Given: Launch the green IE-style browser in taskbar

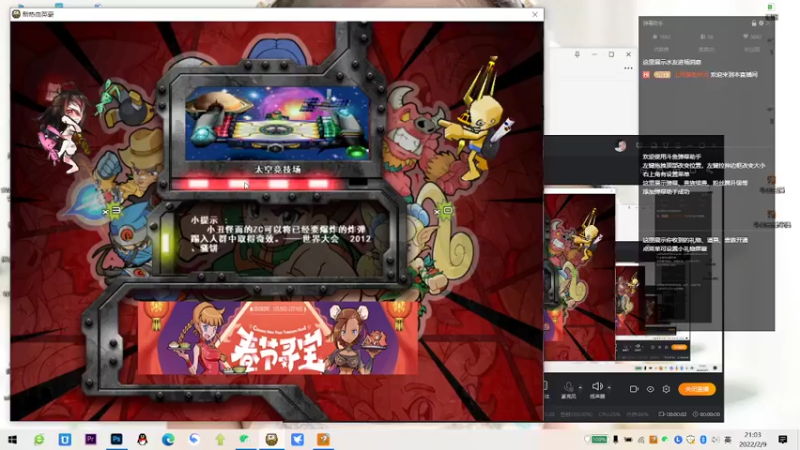Looking at the screenshot, I should pos(39,439).
